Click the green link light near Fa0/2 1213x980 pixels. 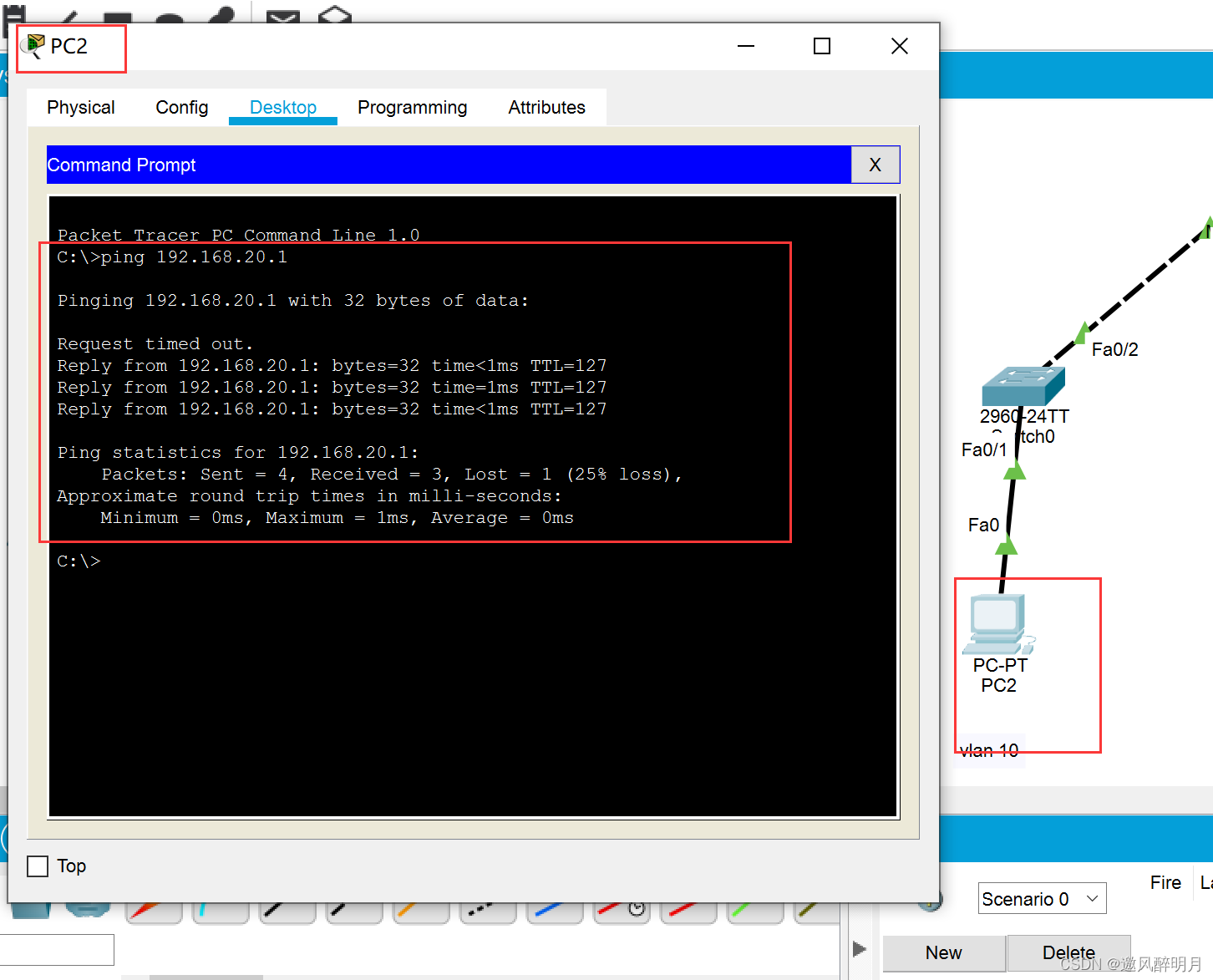pyautogui.click(x=1083, y=333)
